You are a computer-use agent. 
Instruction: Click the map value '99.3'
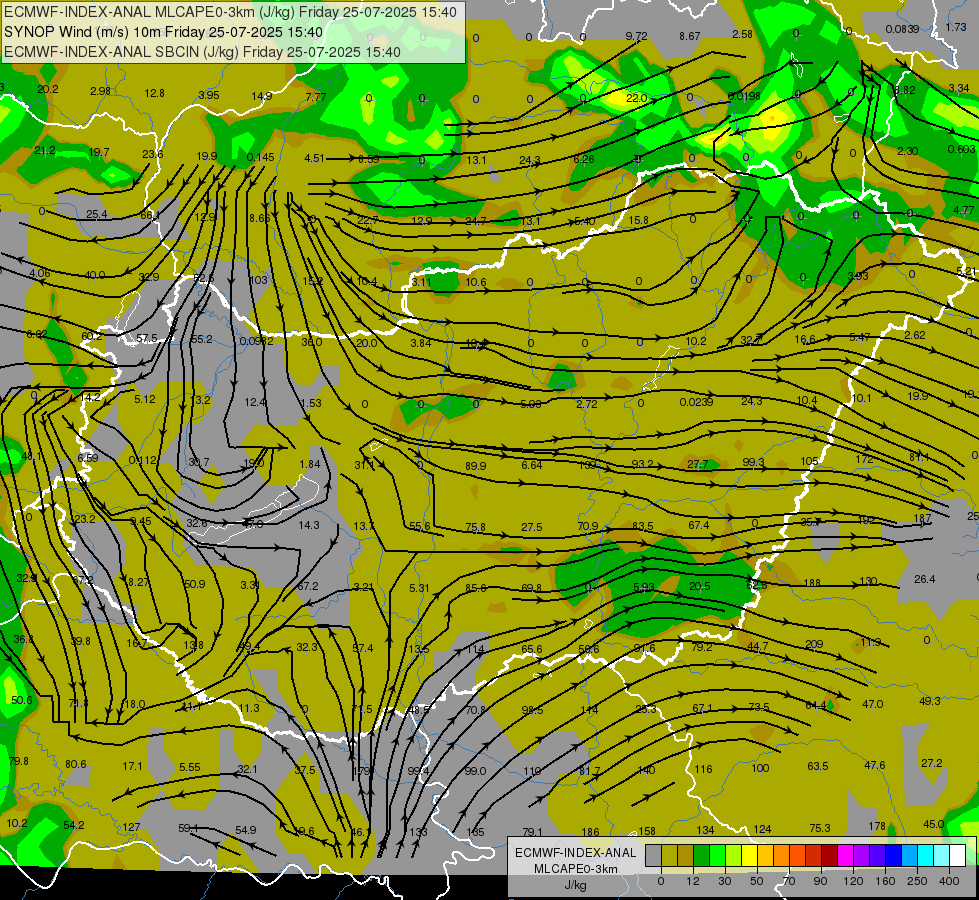click(x=754, y=462)
